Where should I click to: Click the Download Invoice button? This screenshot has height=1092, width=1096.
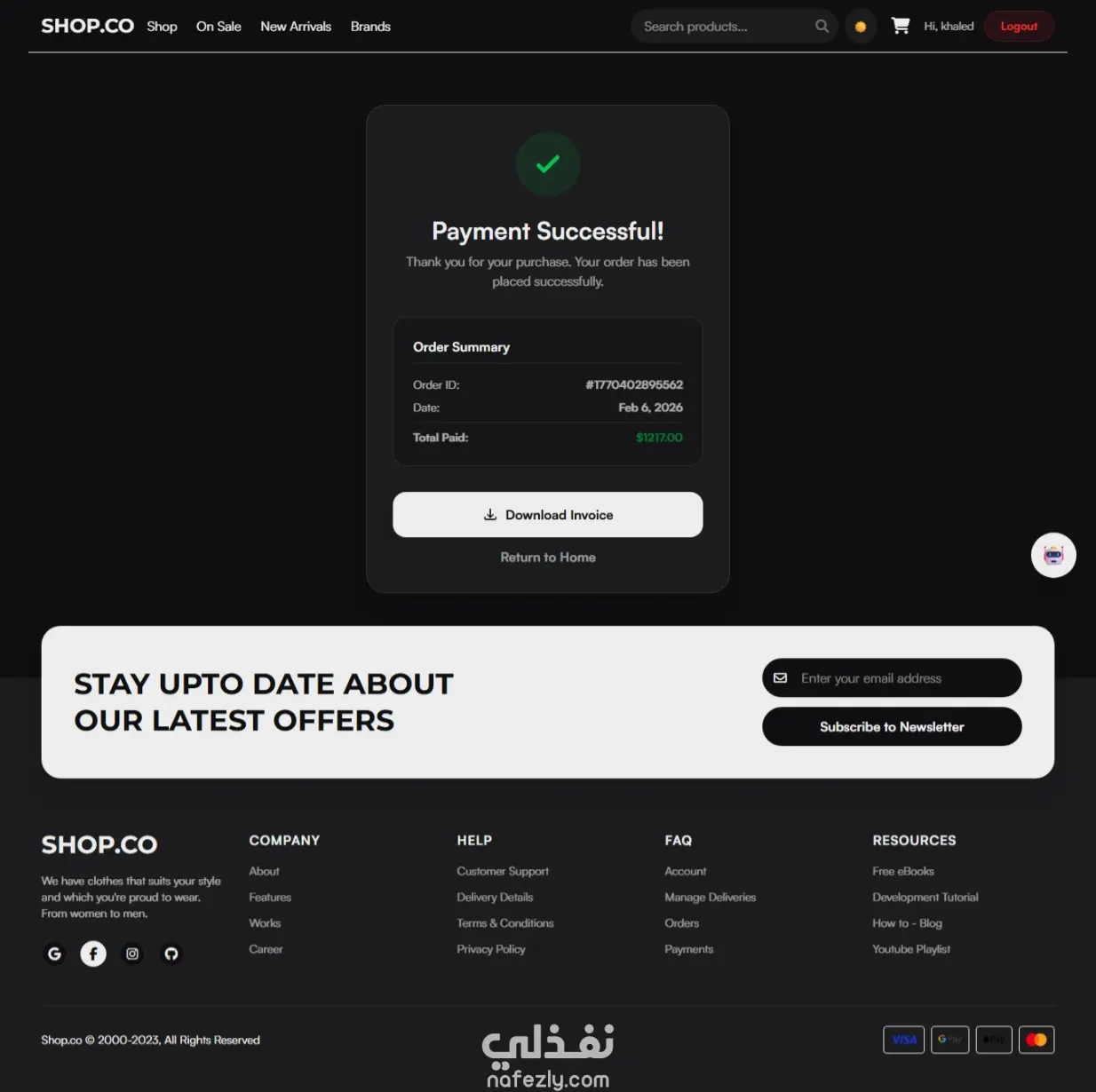[548, 515]
